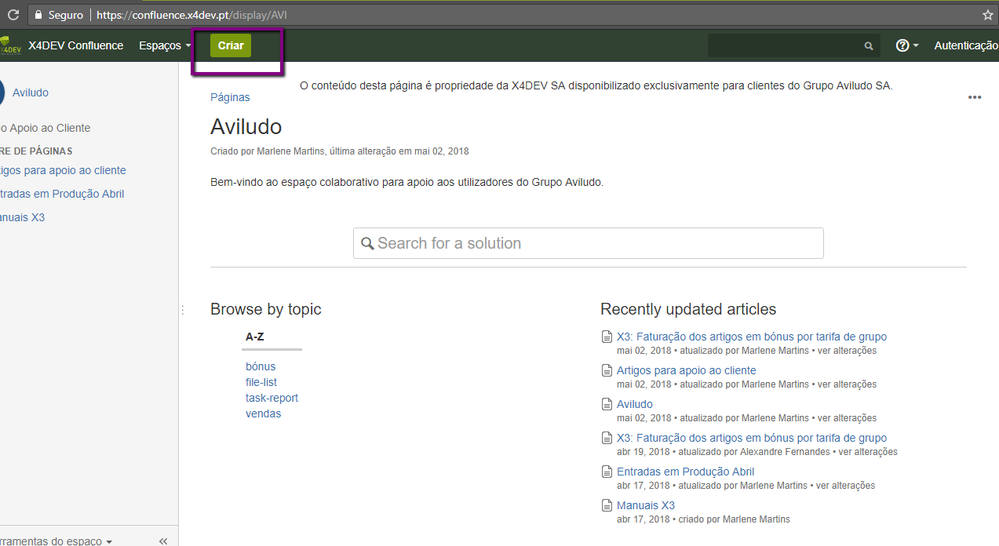
Task: Open the bónus topic label
Action: point(261,366)
